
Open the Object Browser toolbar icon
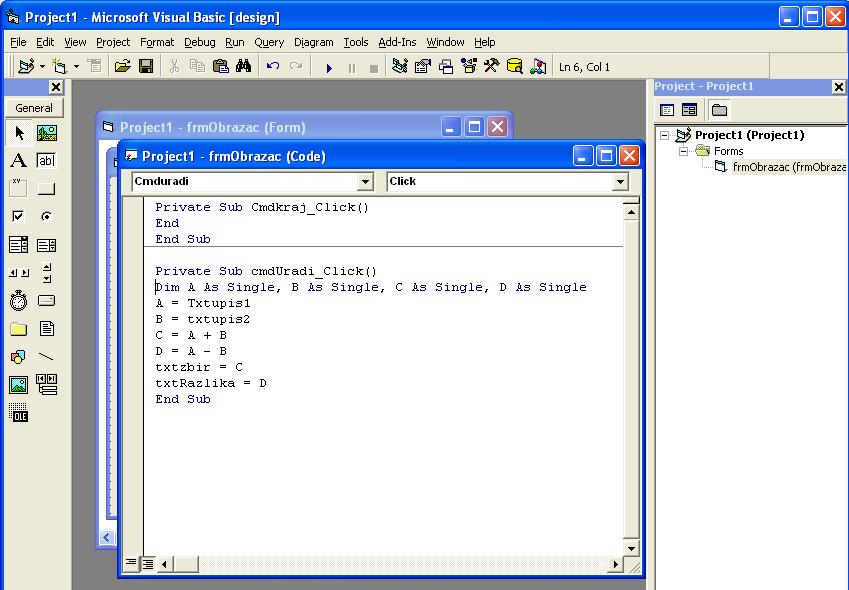click(x=468, y=67)
